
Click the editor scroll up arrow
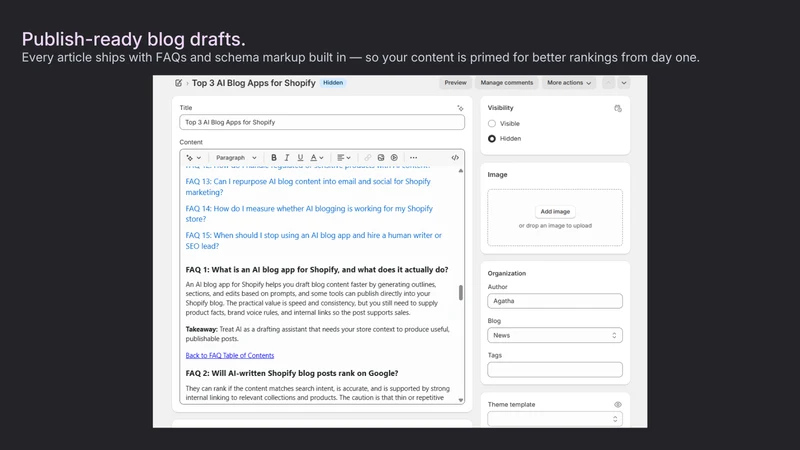click(461, 171)
